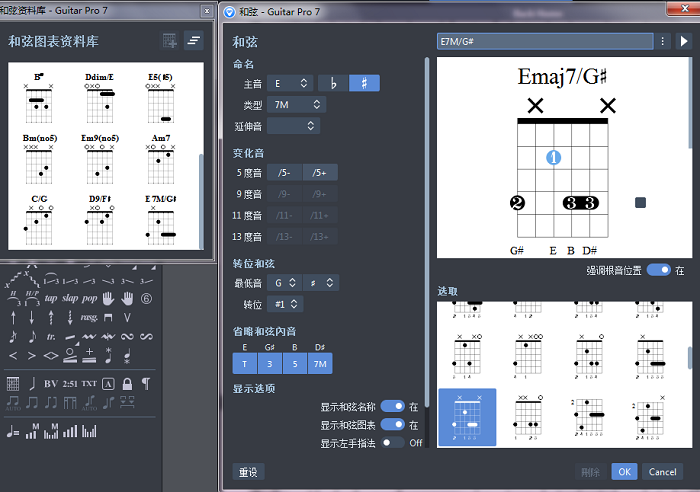
Task: Click the E7M/G# chord name input field
Action: (545, 41)
